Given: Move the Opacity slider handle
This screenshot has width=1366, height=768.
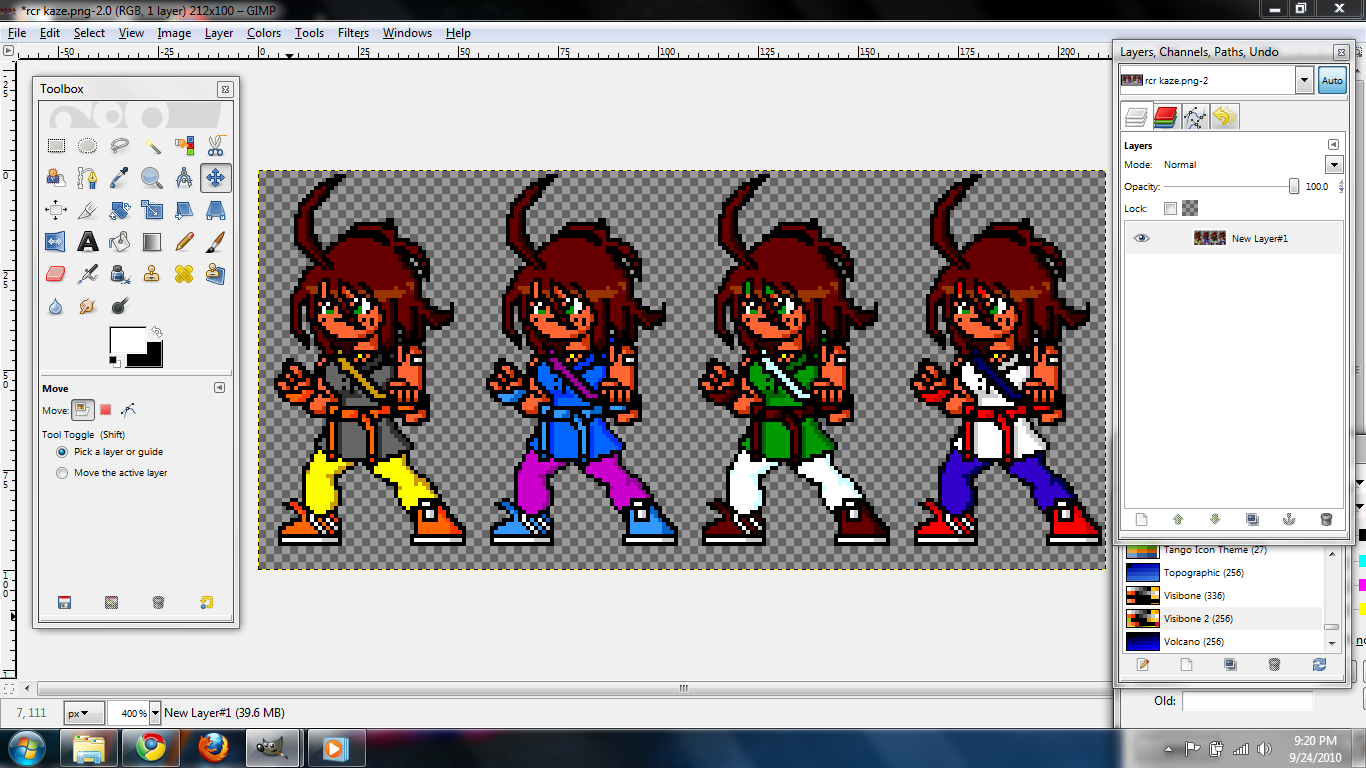Looking at the screenshot, I should click(x=1294, y=186).
